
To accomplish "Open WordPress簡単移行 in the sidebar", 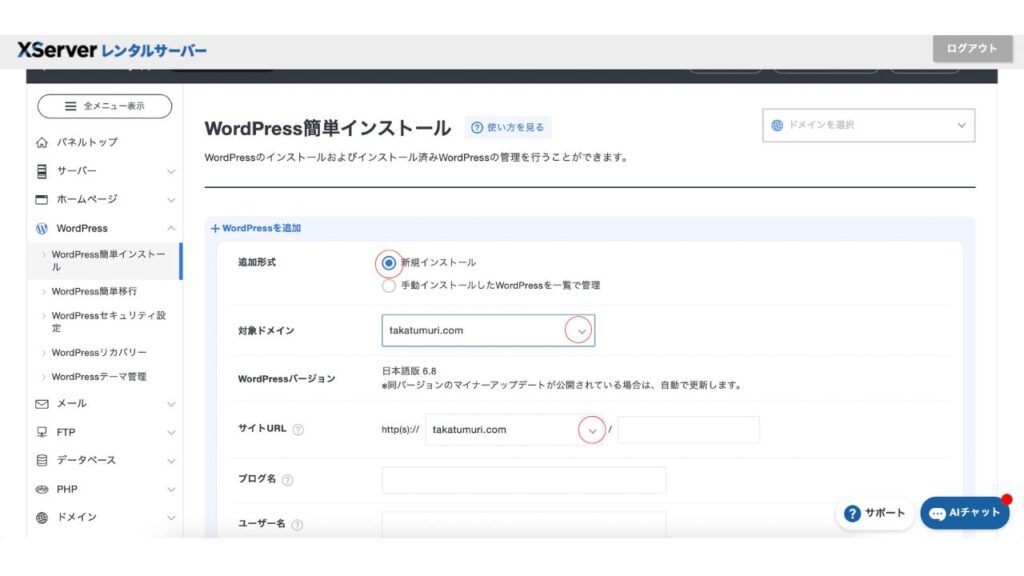I will (x=94, y=292).
